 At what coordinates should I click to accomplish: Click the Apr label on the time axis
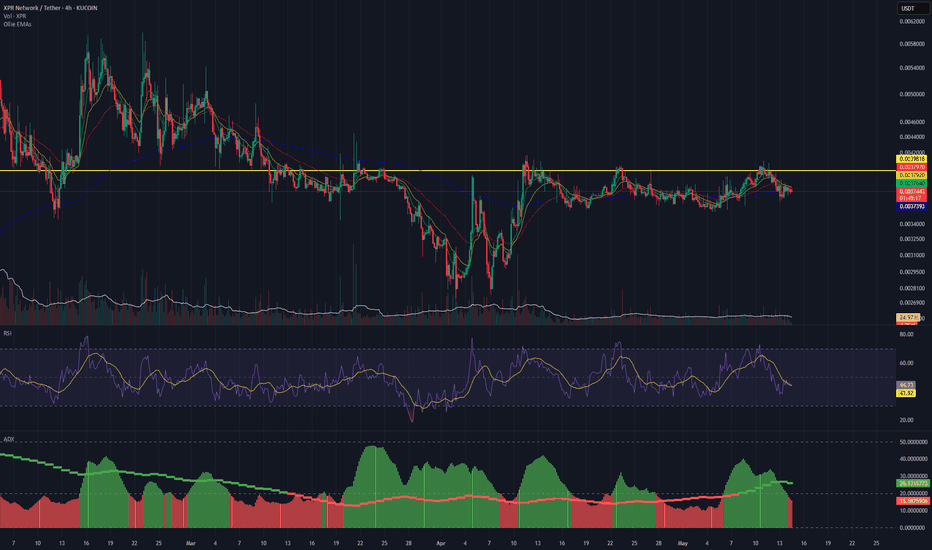[440, 543]
